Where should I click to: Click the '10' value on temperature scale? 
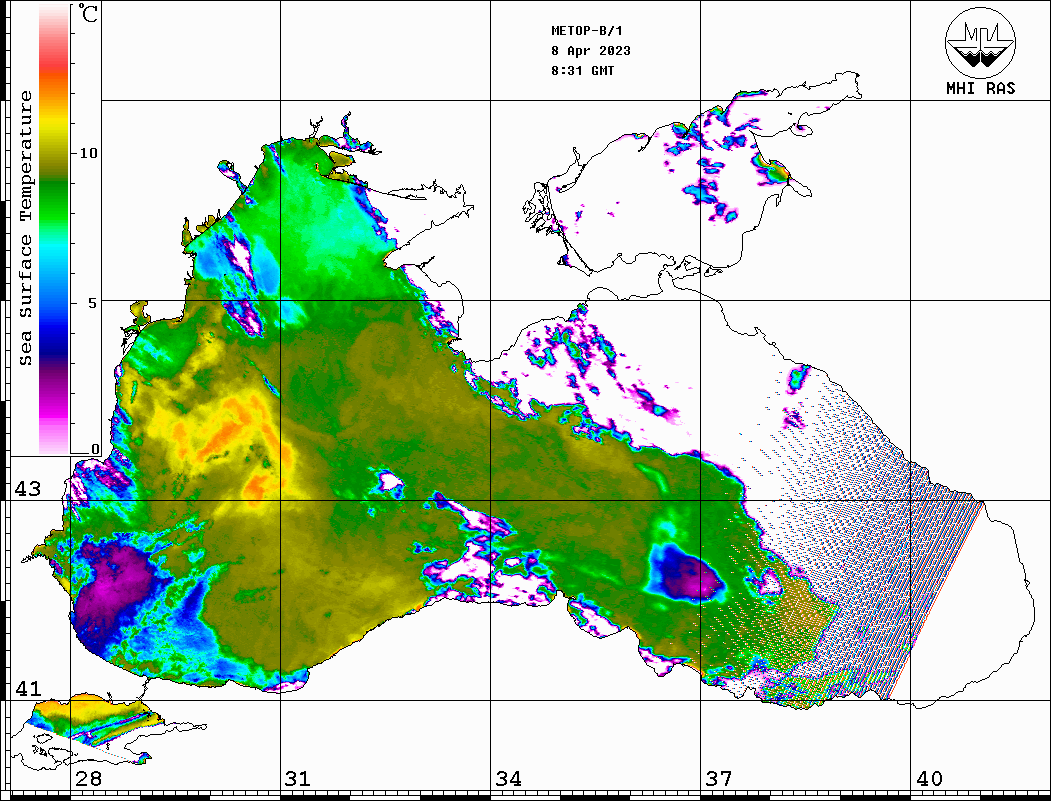tap(88, 153)
